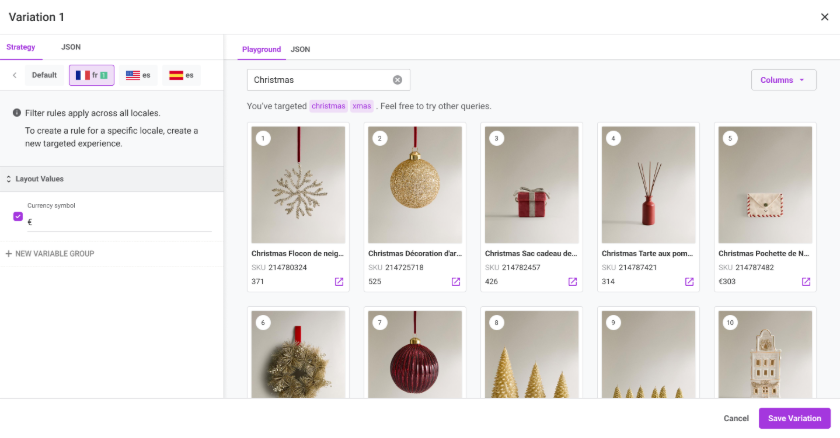Click title Christmas Tarte aux pom...
The width and height of the screenshot is (840, 438).
pyautogui.click(x=647, y=254)
